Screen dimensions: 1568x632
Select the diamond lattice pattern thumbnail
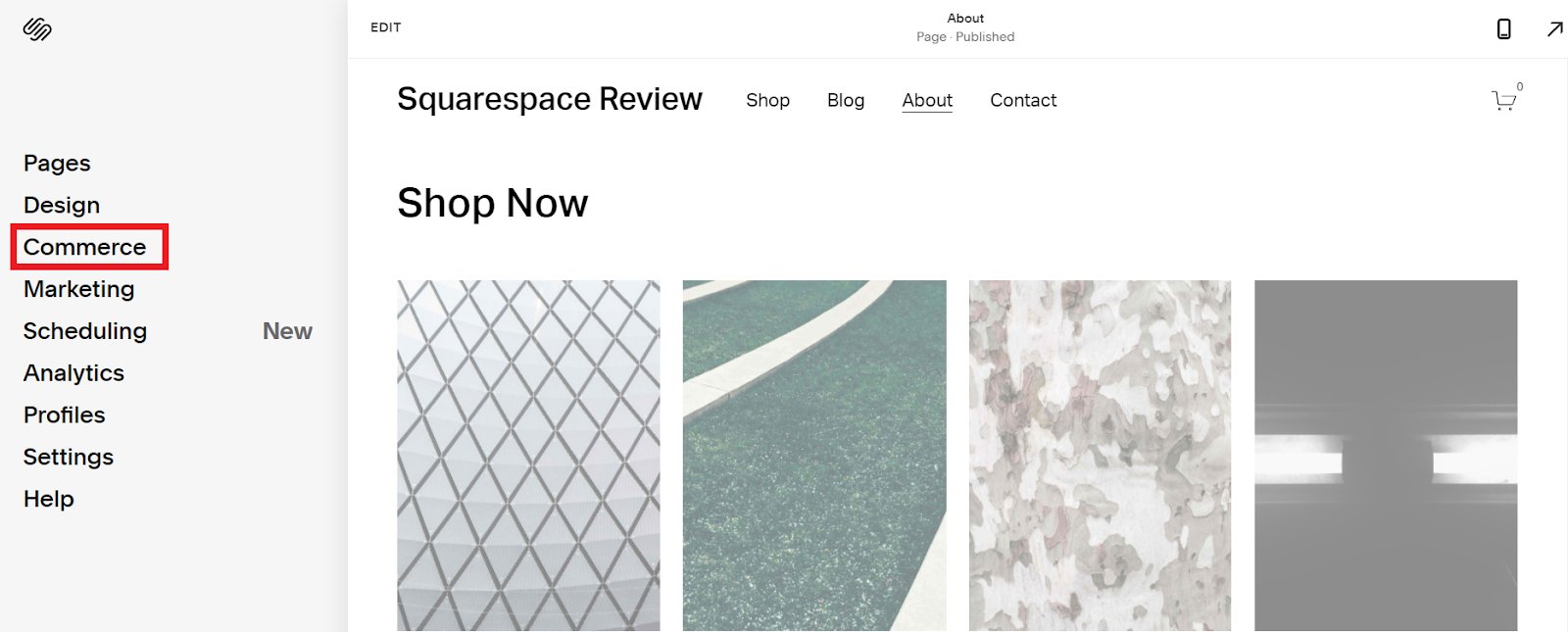pos(528,456)
